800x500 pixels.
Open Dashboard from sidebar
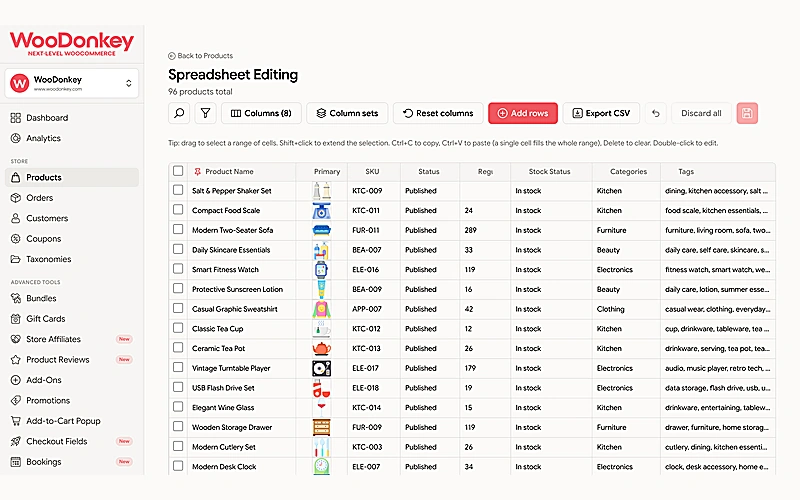click(72, 118)
